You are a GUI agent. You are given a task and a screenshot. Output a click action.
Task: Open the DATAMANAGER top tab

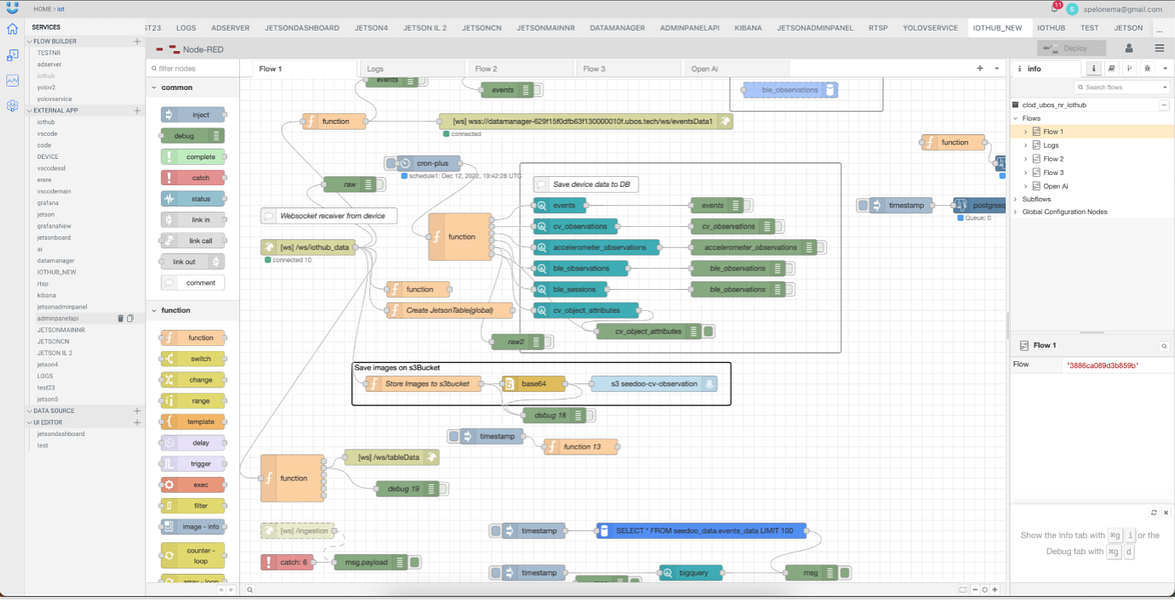[617, 28]
